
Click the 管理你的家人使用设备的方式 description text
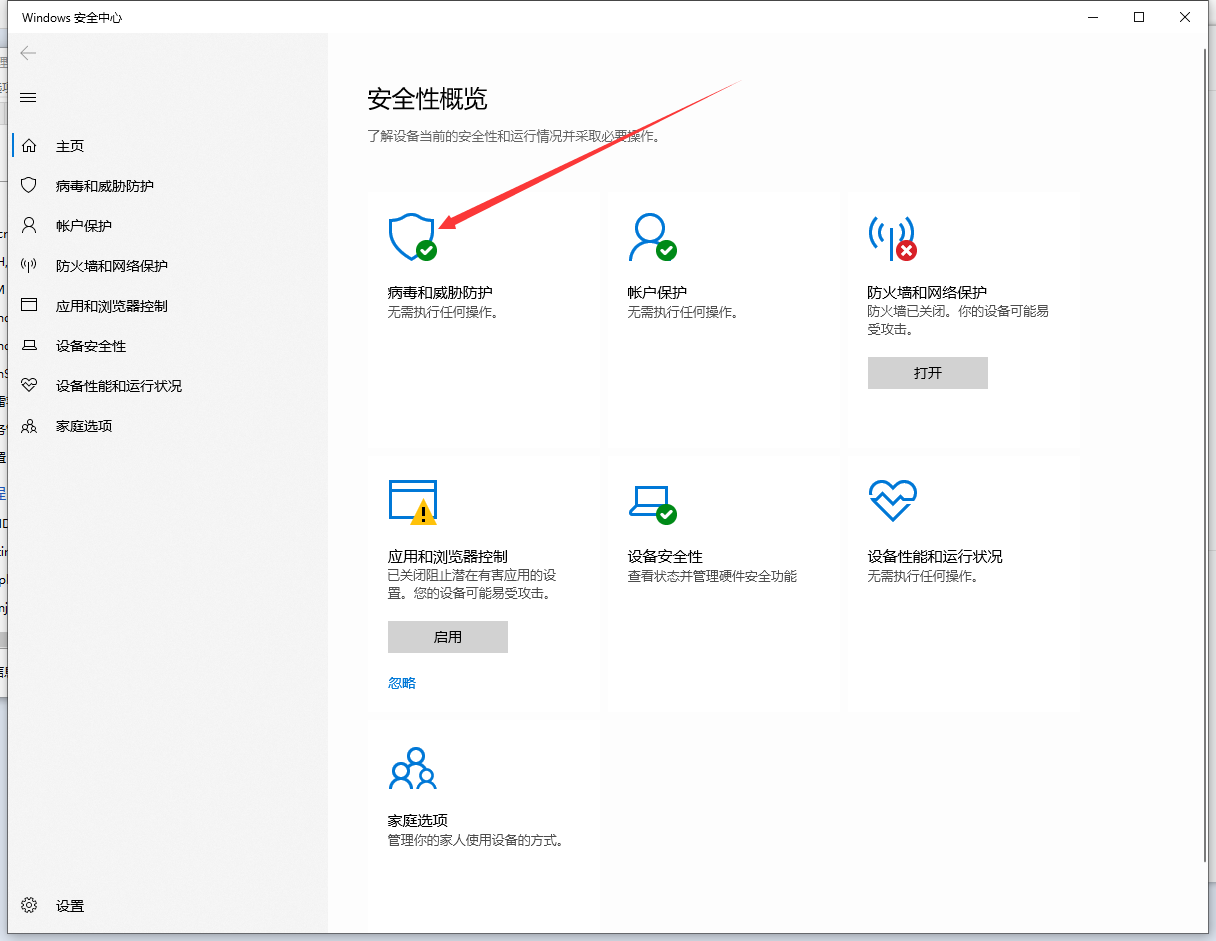476,841
